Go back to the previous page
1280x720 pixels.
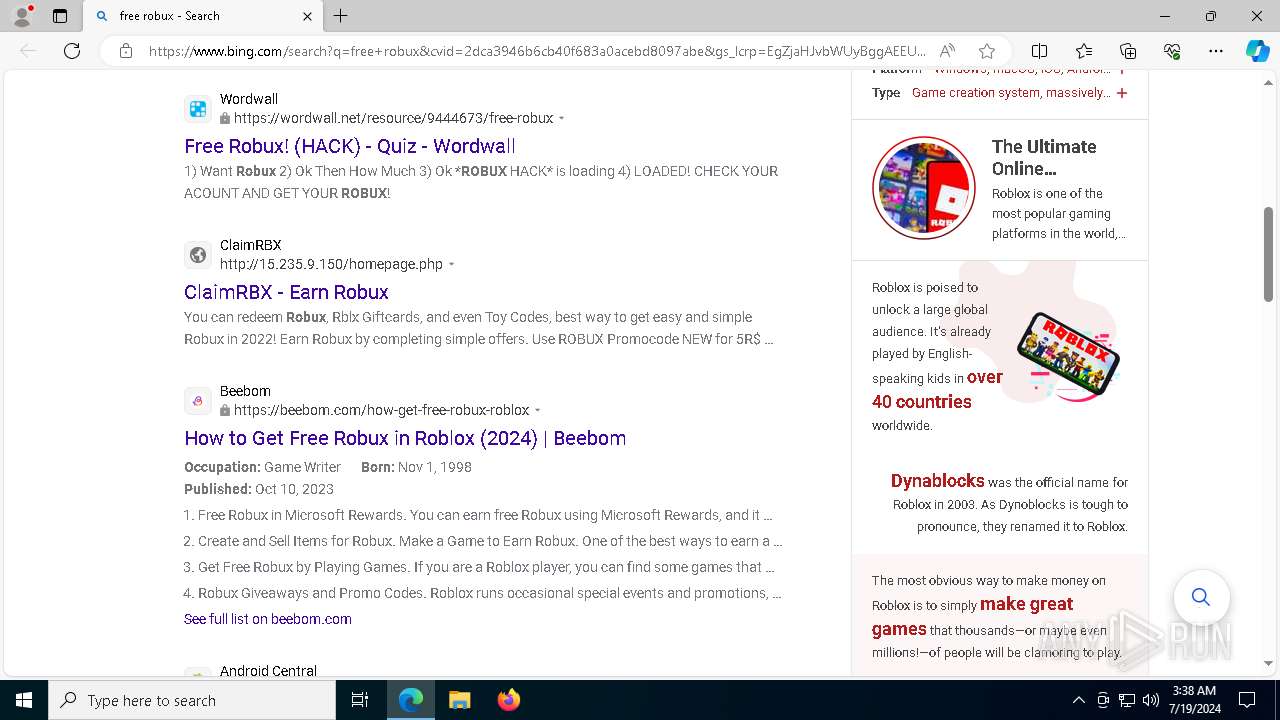coord(28,51)
